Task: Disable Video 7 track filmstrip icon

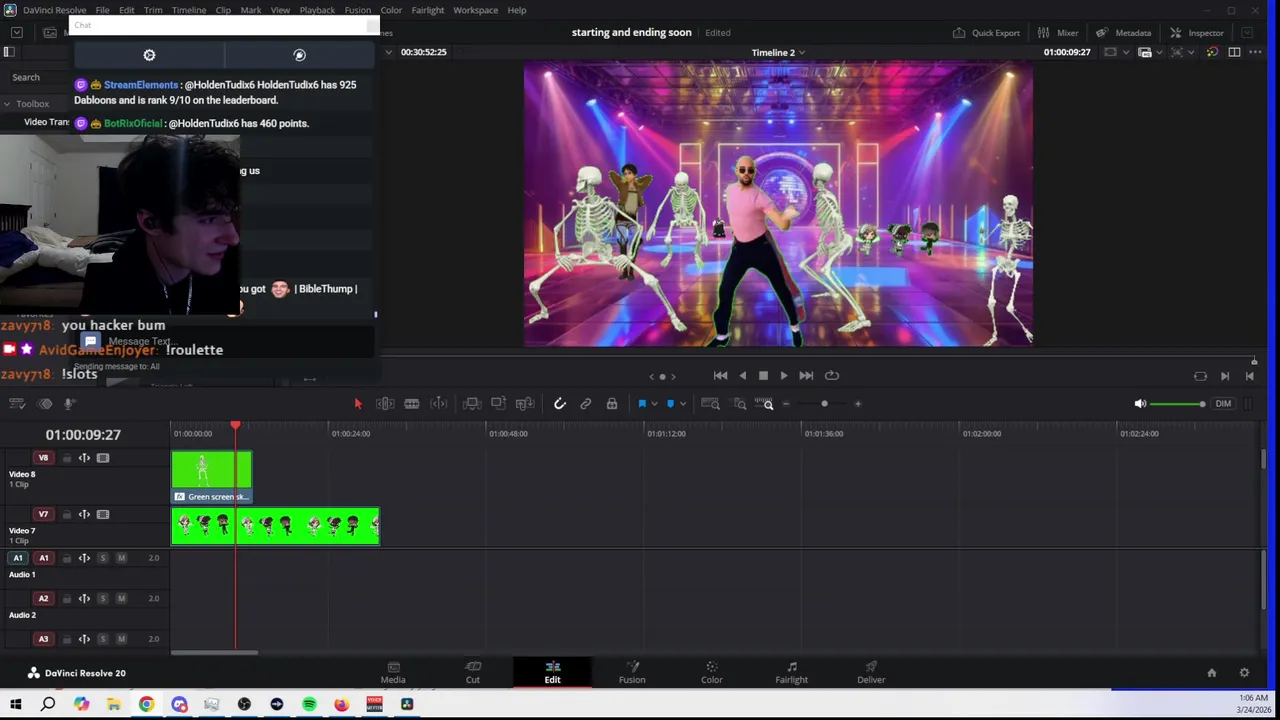Action: [x=102, y=515]
